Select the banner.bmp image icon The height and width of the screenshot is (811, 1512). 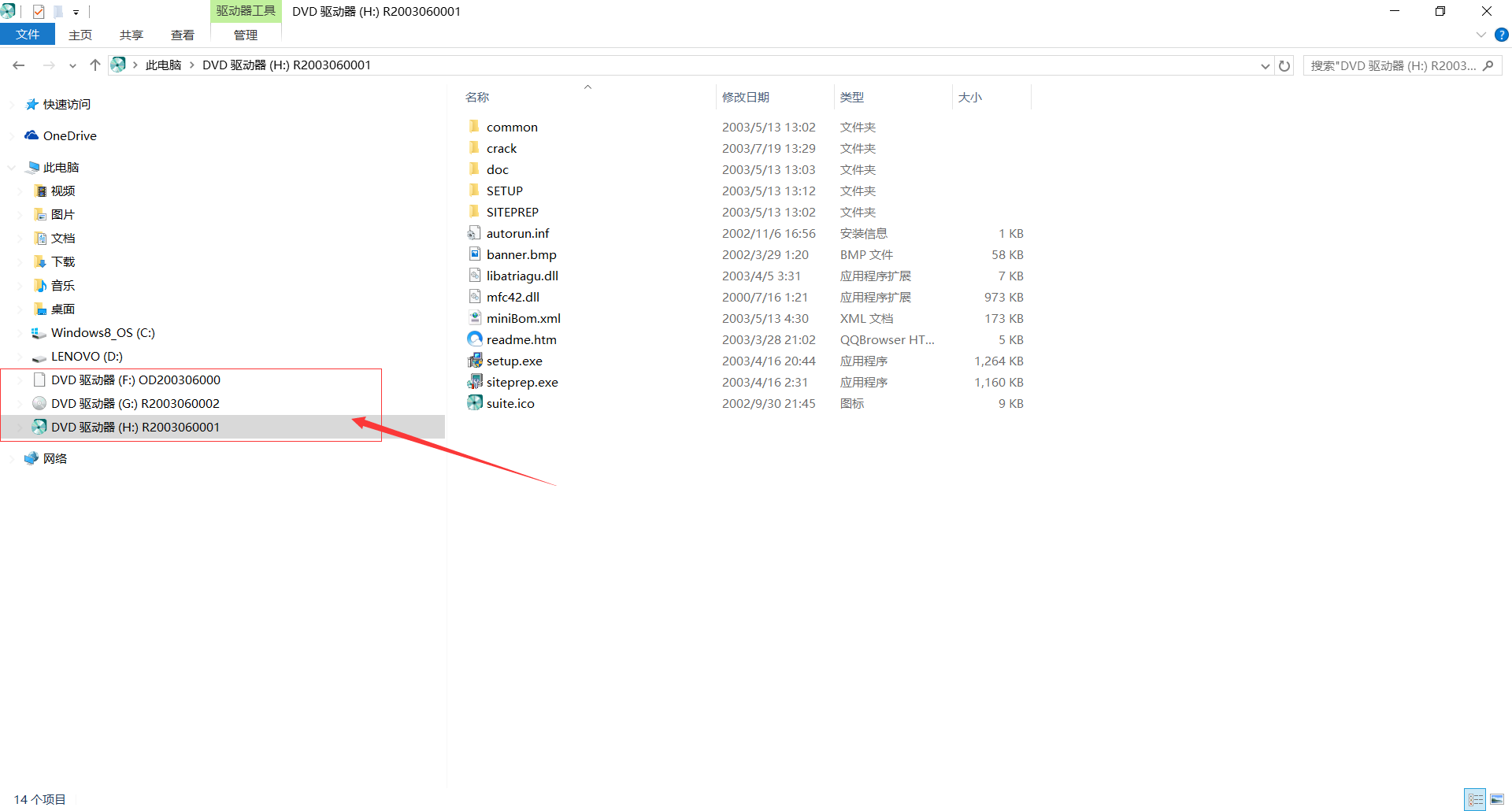(474, 254)
